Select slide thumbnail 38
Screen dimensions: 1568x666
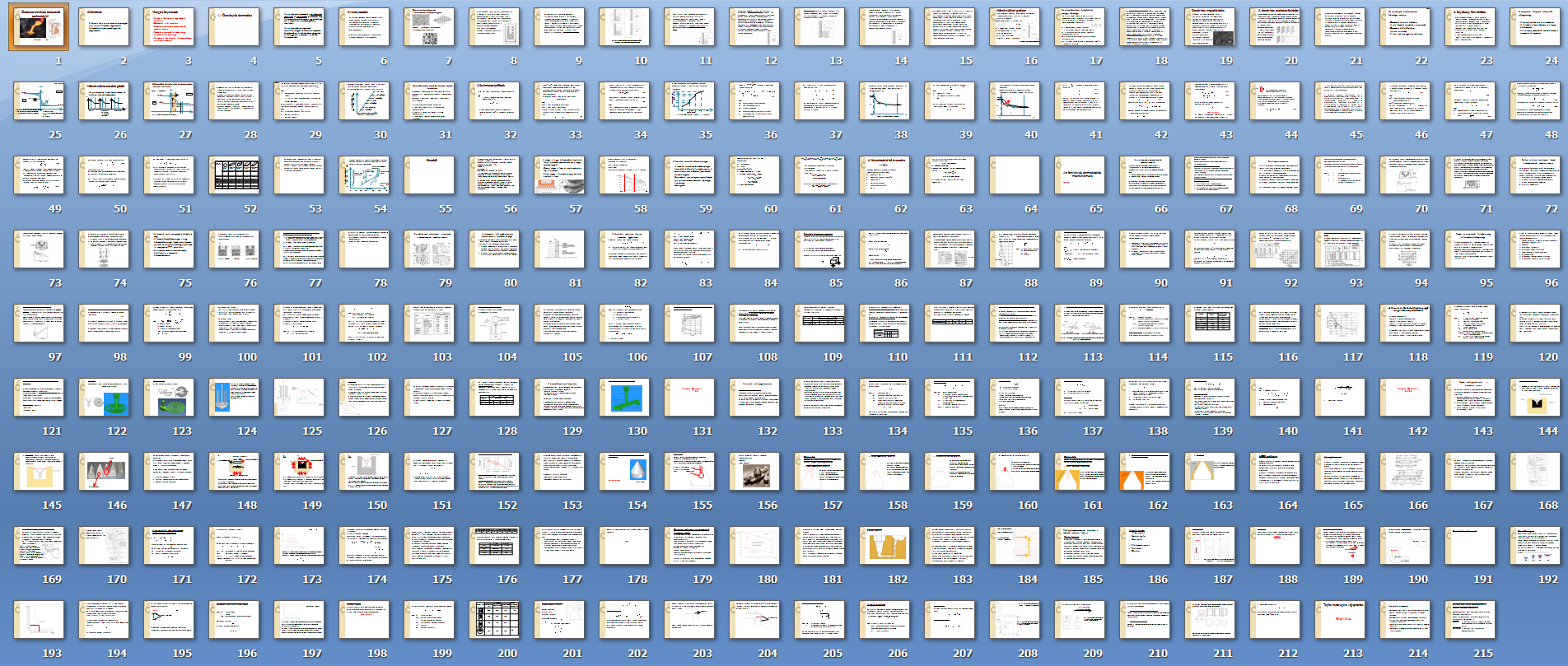coord(884,101)
